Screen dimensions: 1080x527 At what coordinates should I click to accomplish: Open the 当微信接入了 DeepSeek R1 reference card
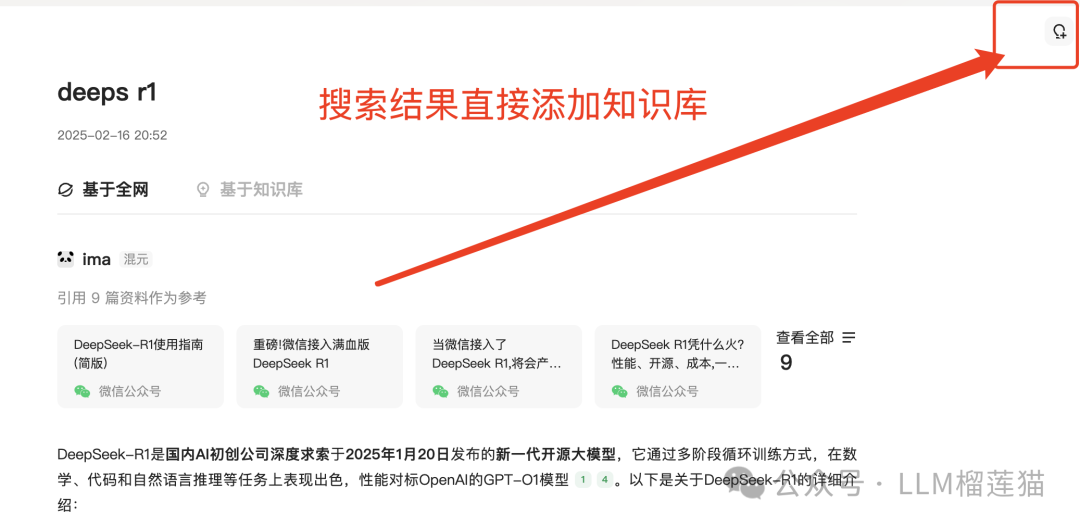click(x=499, y=366)
